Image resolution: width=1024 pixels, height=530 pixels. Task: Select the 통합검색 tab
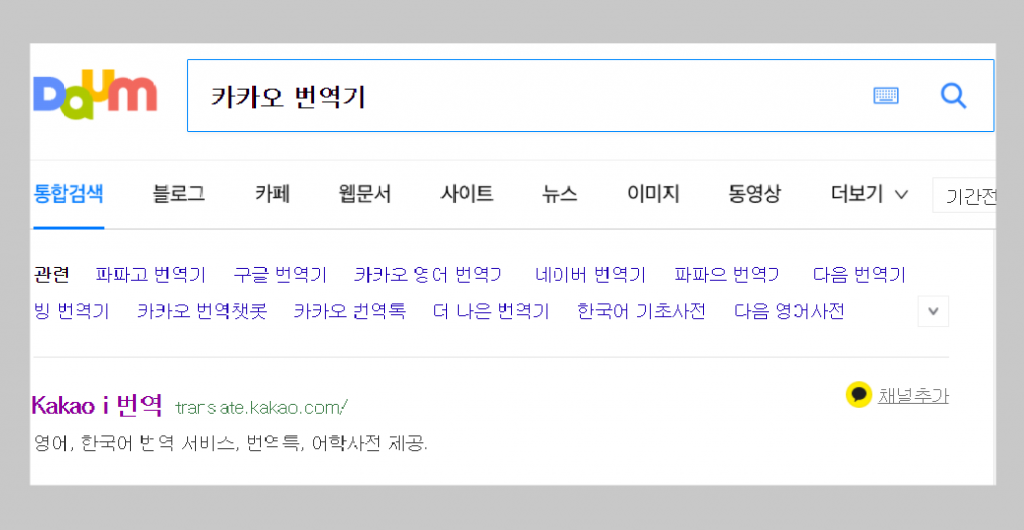pyautogui.click(x=69, y=194)
